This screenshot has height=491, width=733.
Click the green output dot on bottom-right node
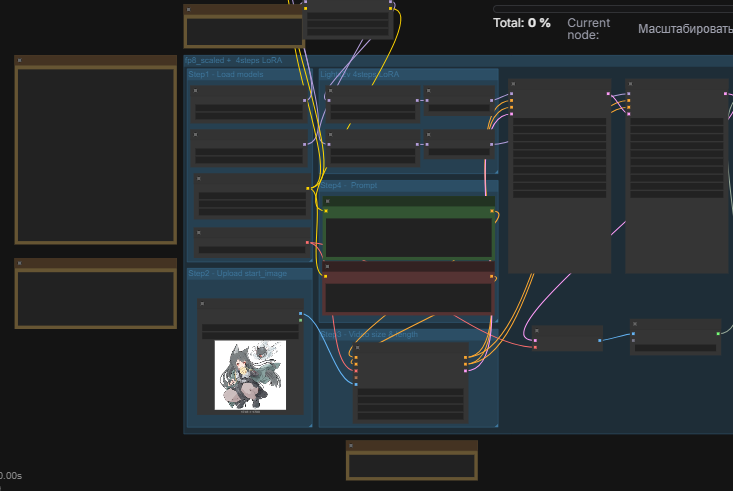[x=718, y=333]
